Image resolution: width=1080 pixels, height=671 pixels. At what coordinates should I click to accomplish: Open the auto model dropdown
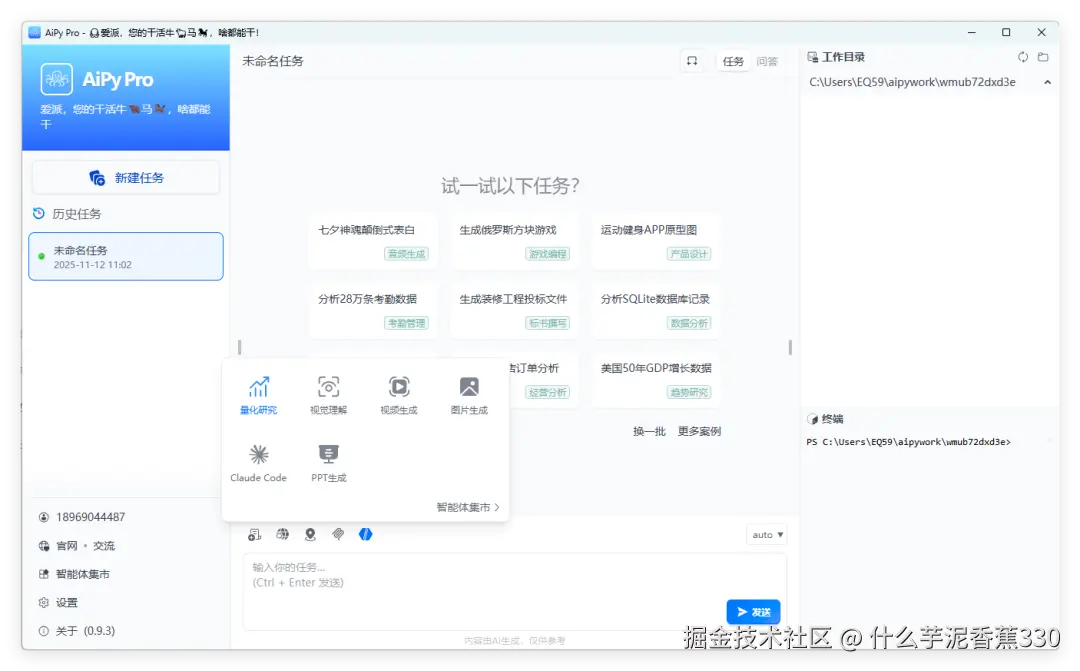coord(767,535)
